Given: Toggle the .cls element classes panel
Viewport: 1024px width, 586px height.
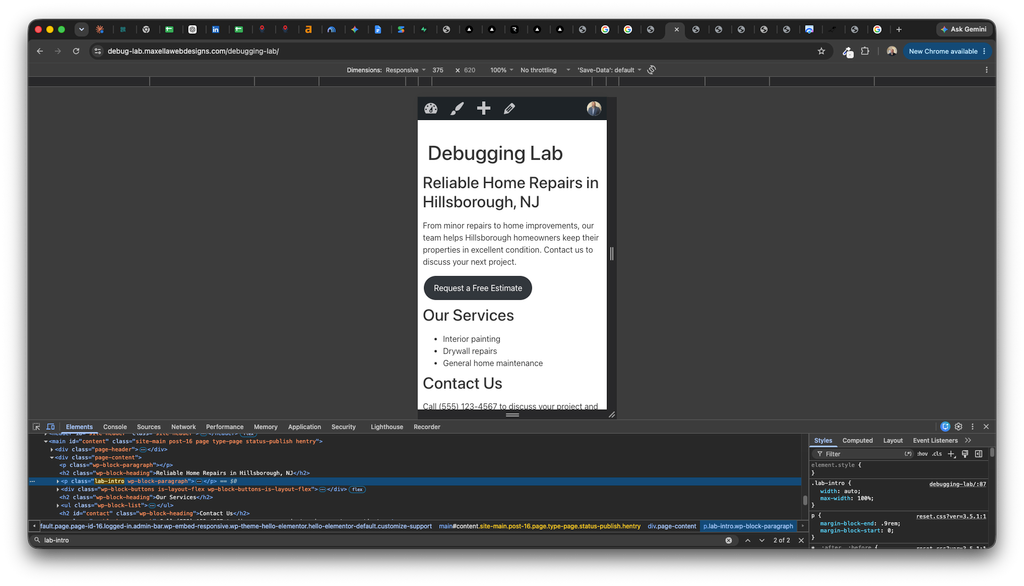Looking at the screenshot, I should [x=937, y=453].
